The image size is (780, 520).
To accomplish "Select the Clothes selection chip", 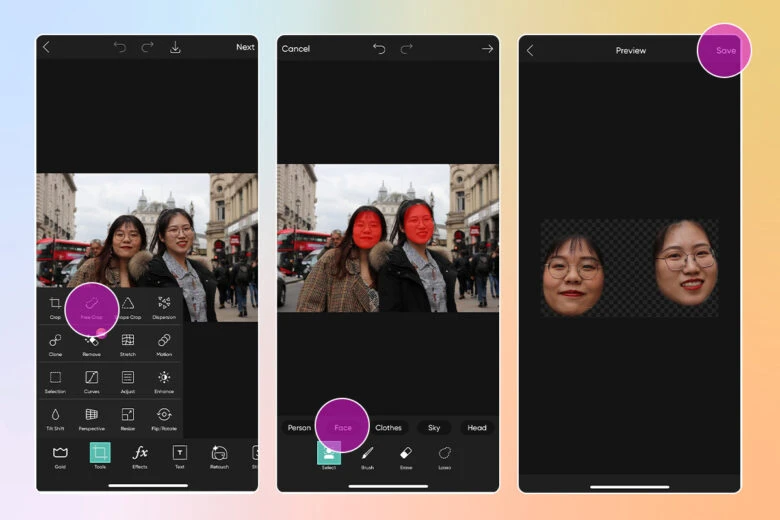I will pyautogui.click(x=388, y=428).
